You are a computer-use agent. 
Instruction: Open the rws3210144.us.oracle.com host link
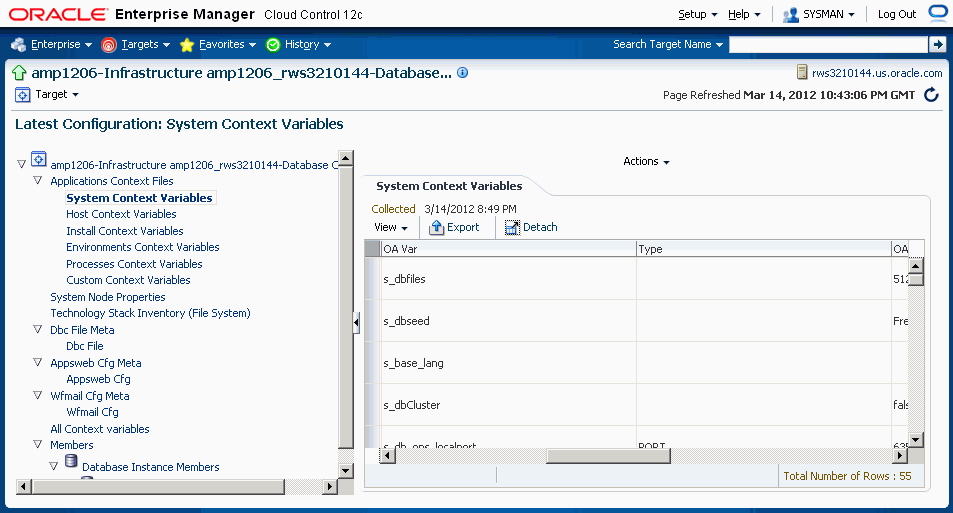[x=877, y=73]
